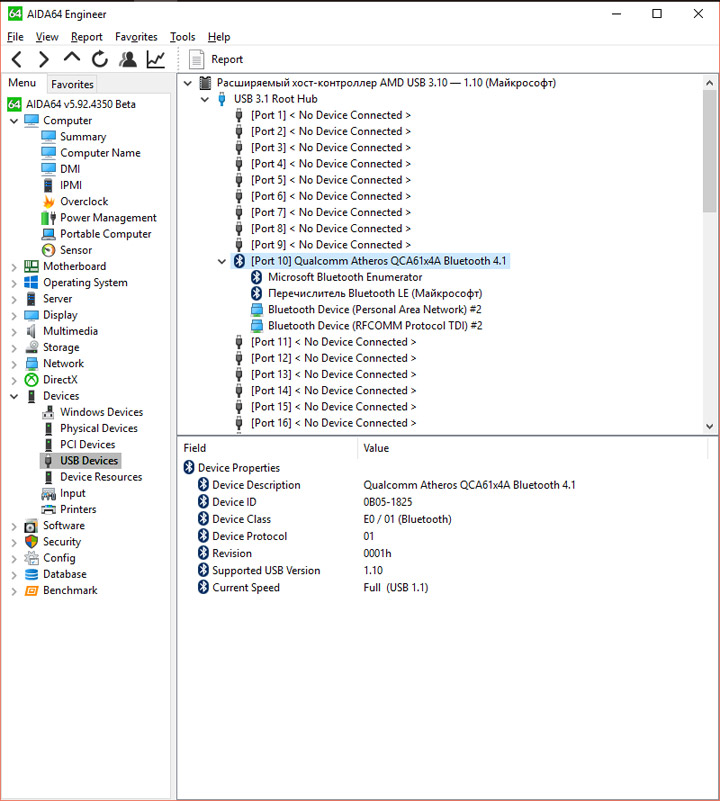Open the View menu
This screenshot has height=801, width=720.
(x=47, y=37)
